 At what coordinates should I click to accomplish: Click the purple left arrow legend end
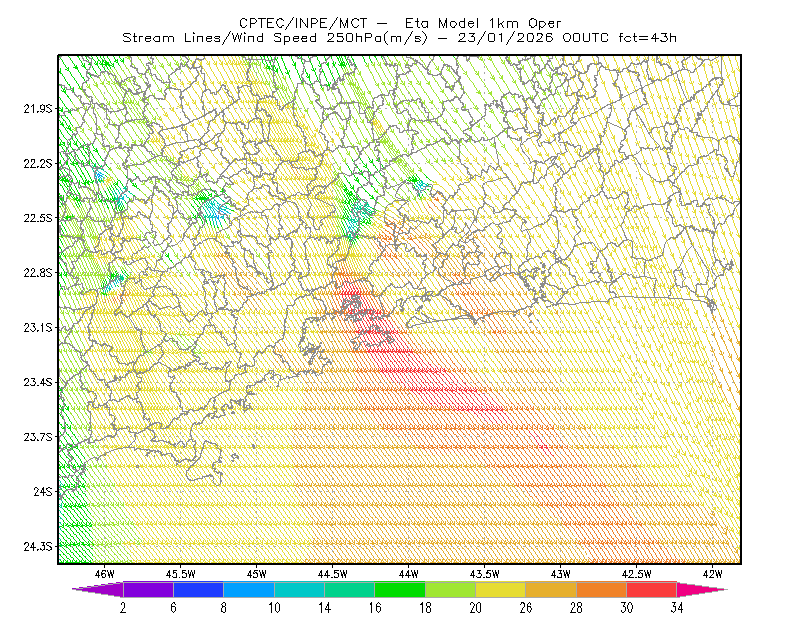click(98, 589)
